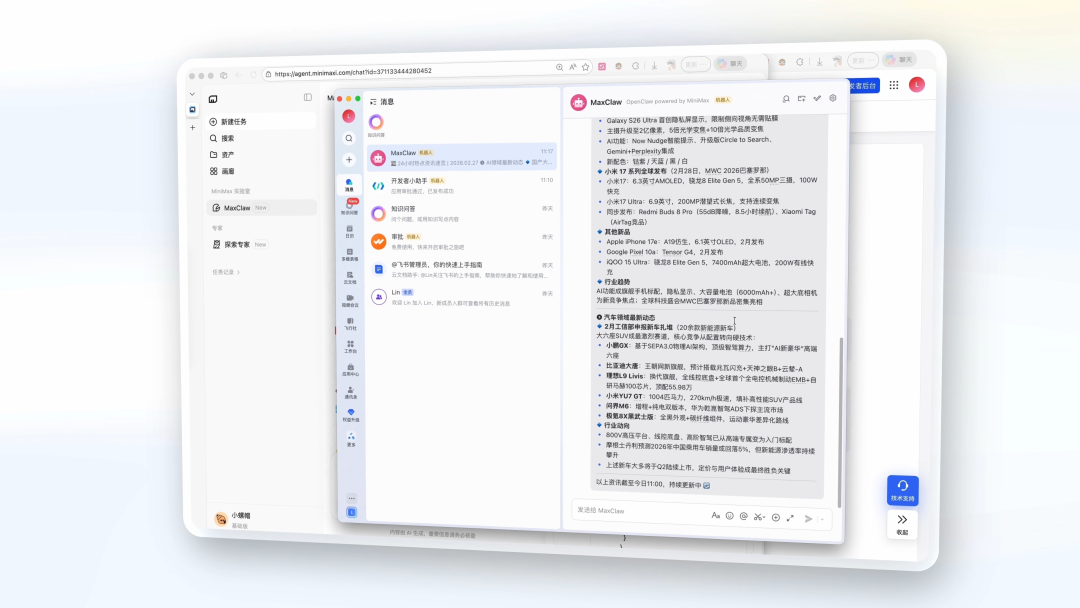
Task: Select MaxClaw conversation in message list
Action: pos(462,157)
